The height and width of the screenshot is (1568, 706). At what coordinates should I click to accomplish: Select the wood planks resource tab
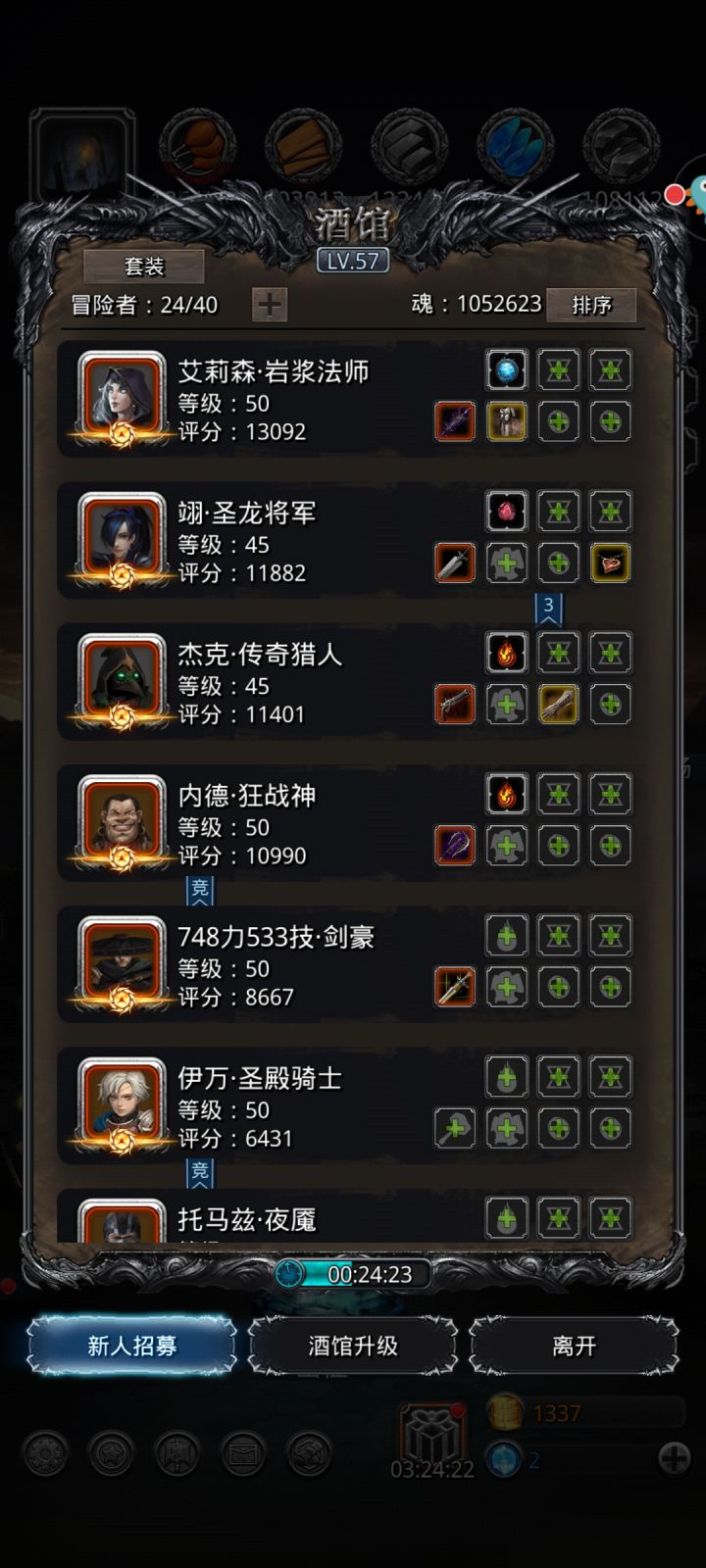pyautogui.click(x=303, y=145)
